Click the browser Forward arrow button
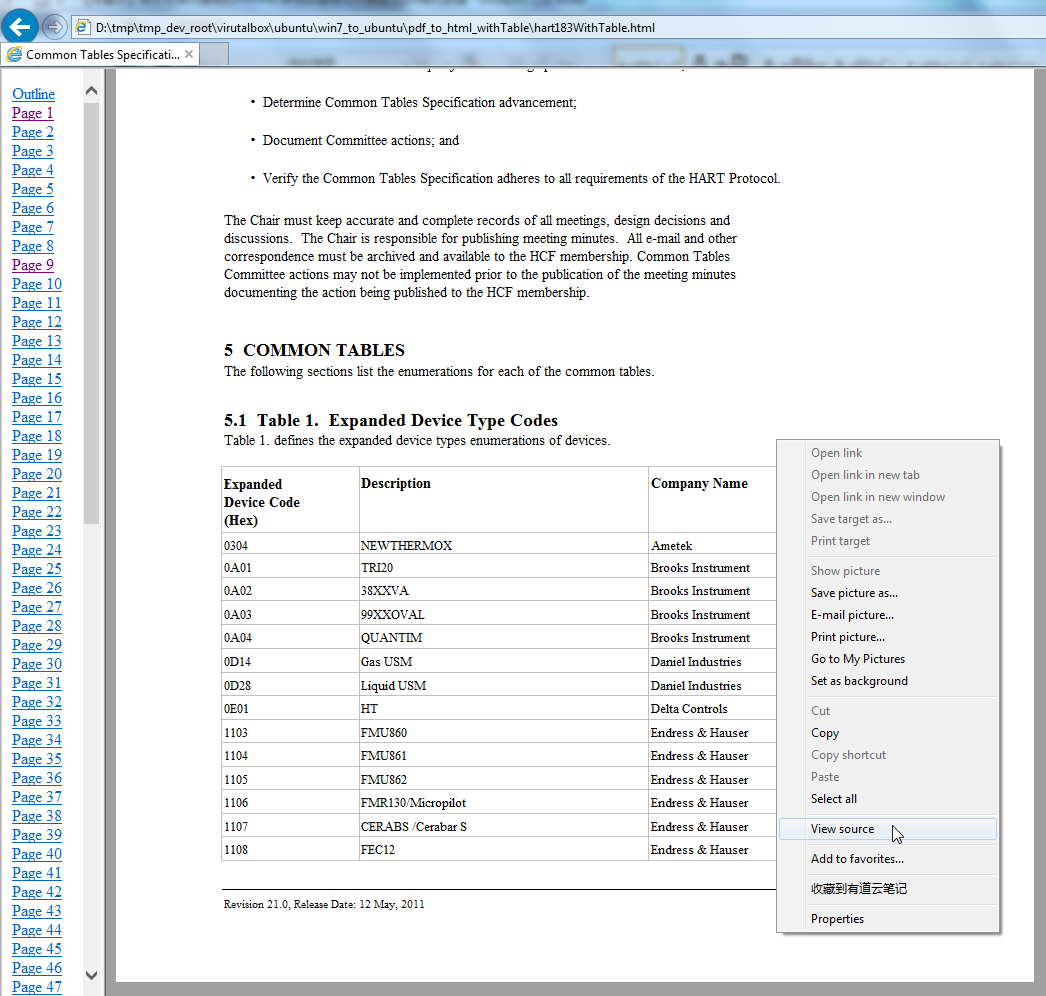 [54, 27]
